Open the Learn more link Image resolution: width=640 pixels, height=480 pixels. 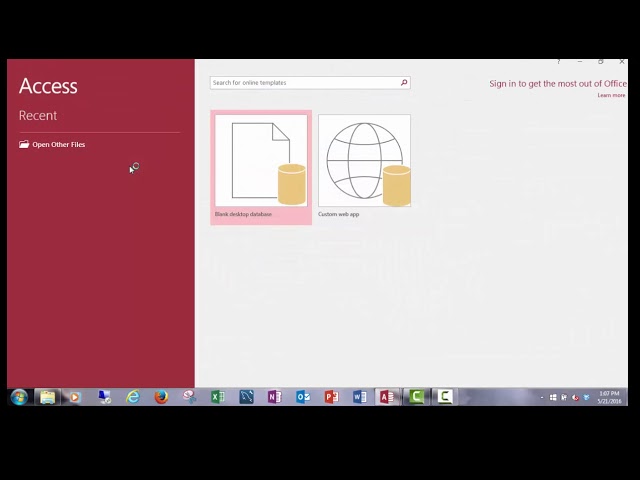tap(611, 95)
